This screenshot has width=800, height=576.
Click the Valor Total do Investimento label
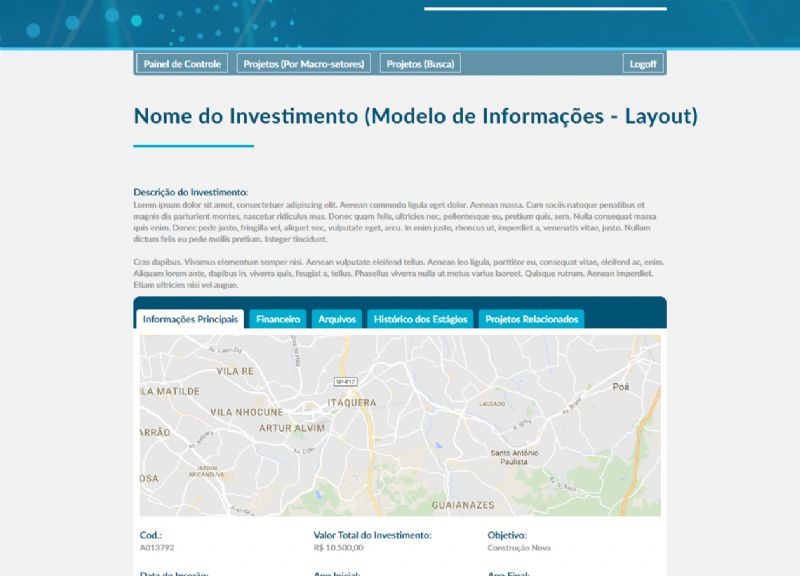372,535
